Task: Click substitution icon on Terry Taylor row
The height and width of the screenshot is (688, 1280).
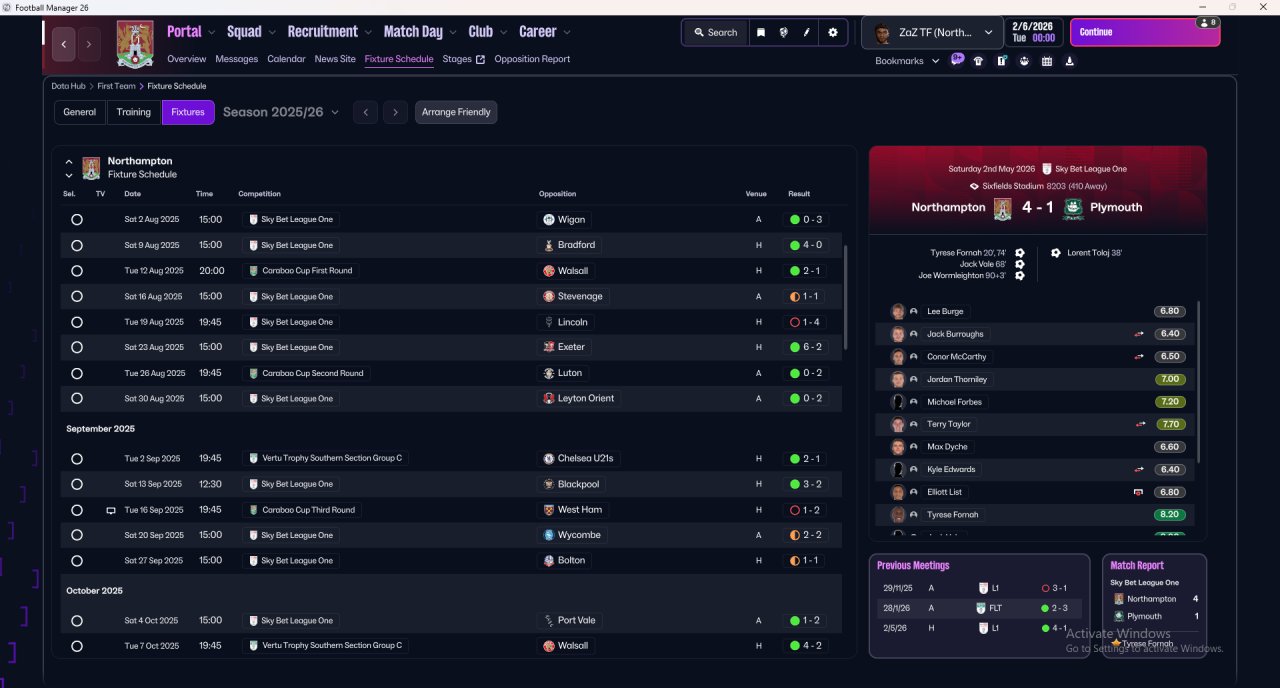Action: (x=1139, y=424)
